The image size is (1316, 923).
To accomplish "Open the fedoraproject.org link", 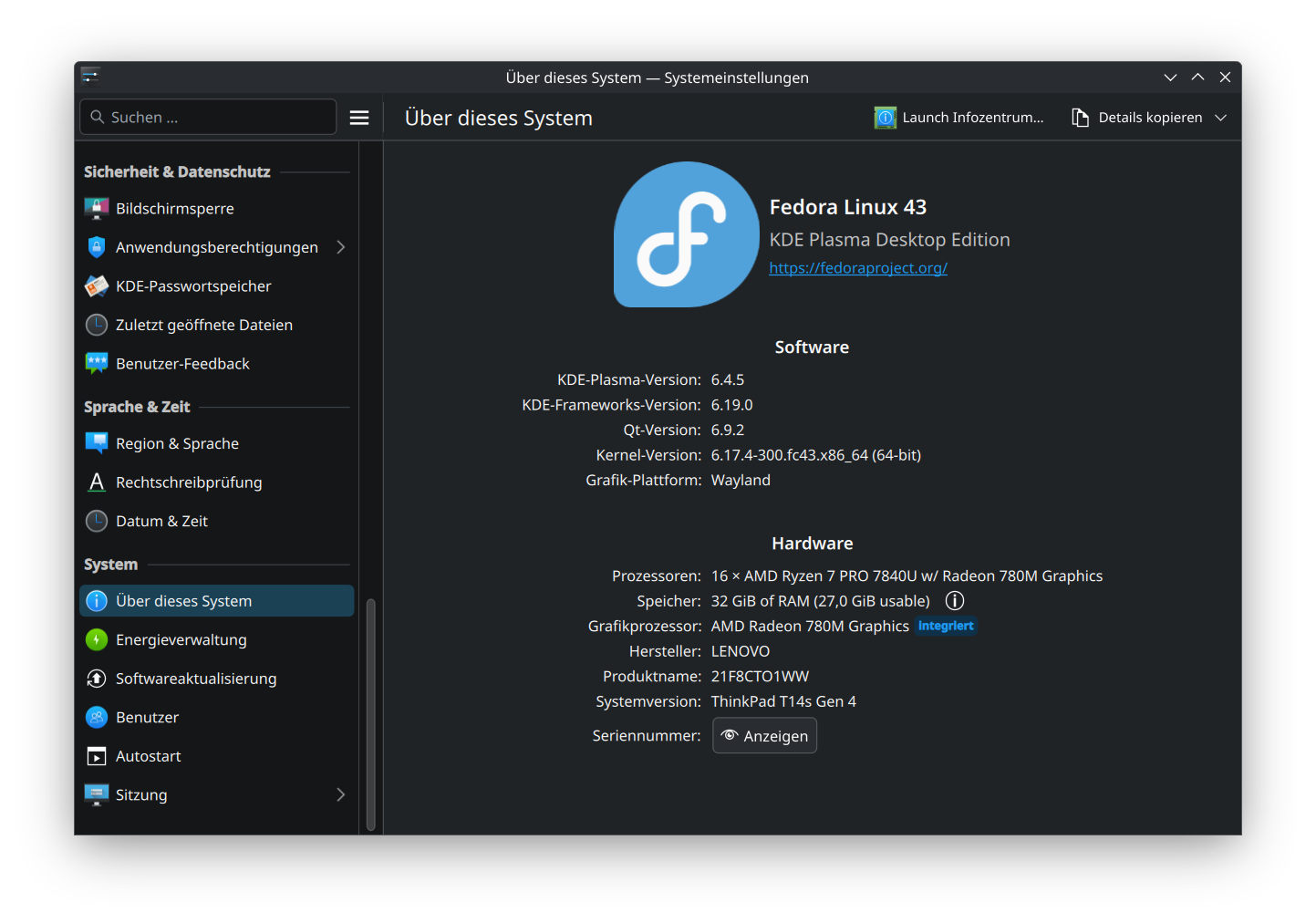I will 857,268.
